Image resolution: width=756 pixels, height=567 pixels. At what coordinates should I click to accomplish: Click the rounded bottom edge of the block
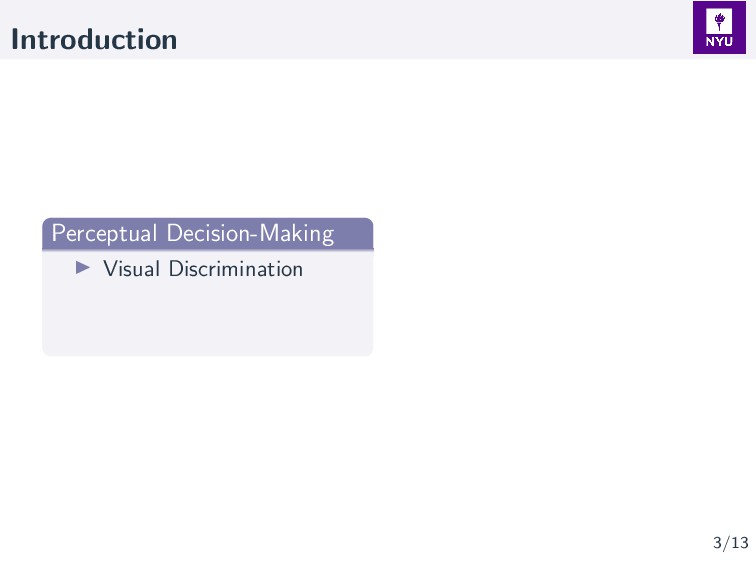(x=207, y=352)
